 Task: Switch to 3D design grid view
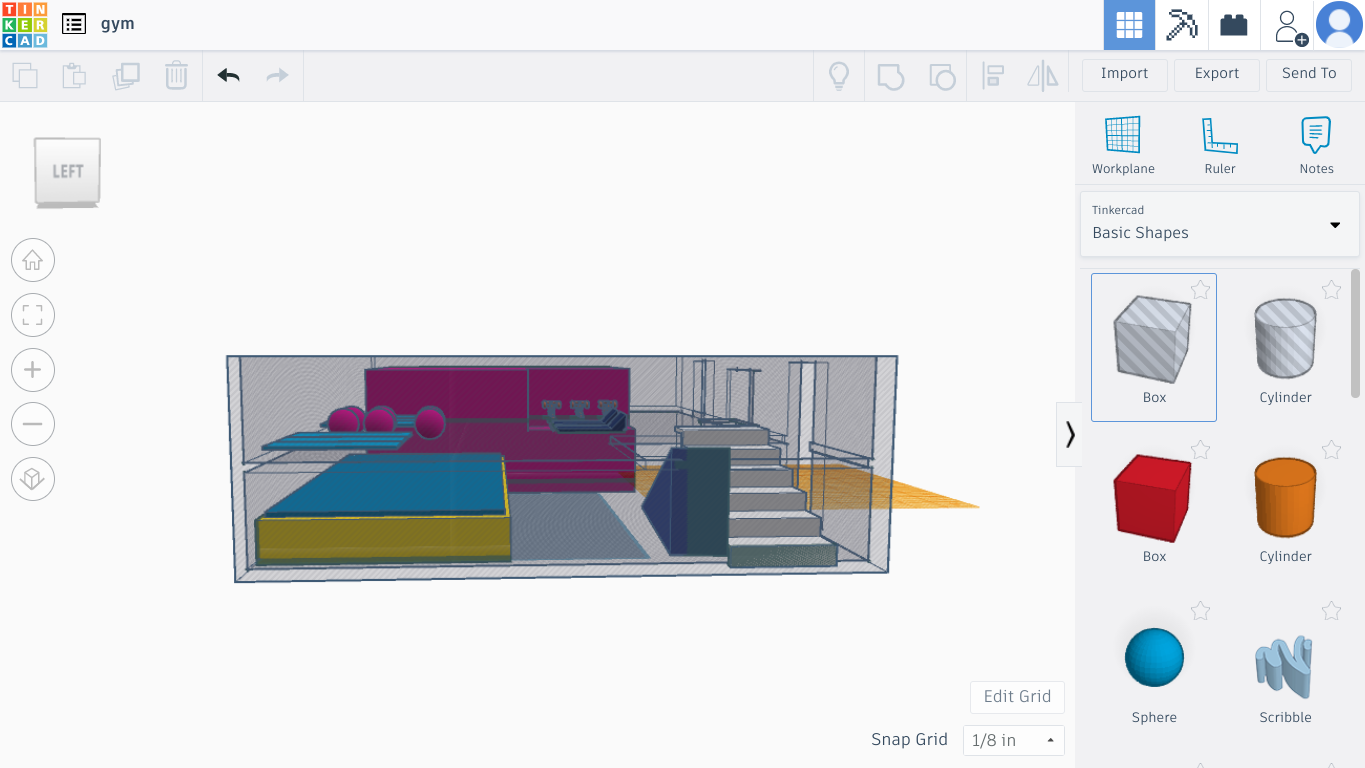click(1129, 25)
